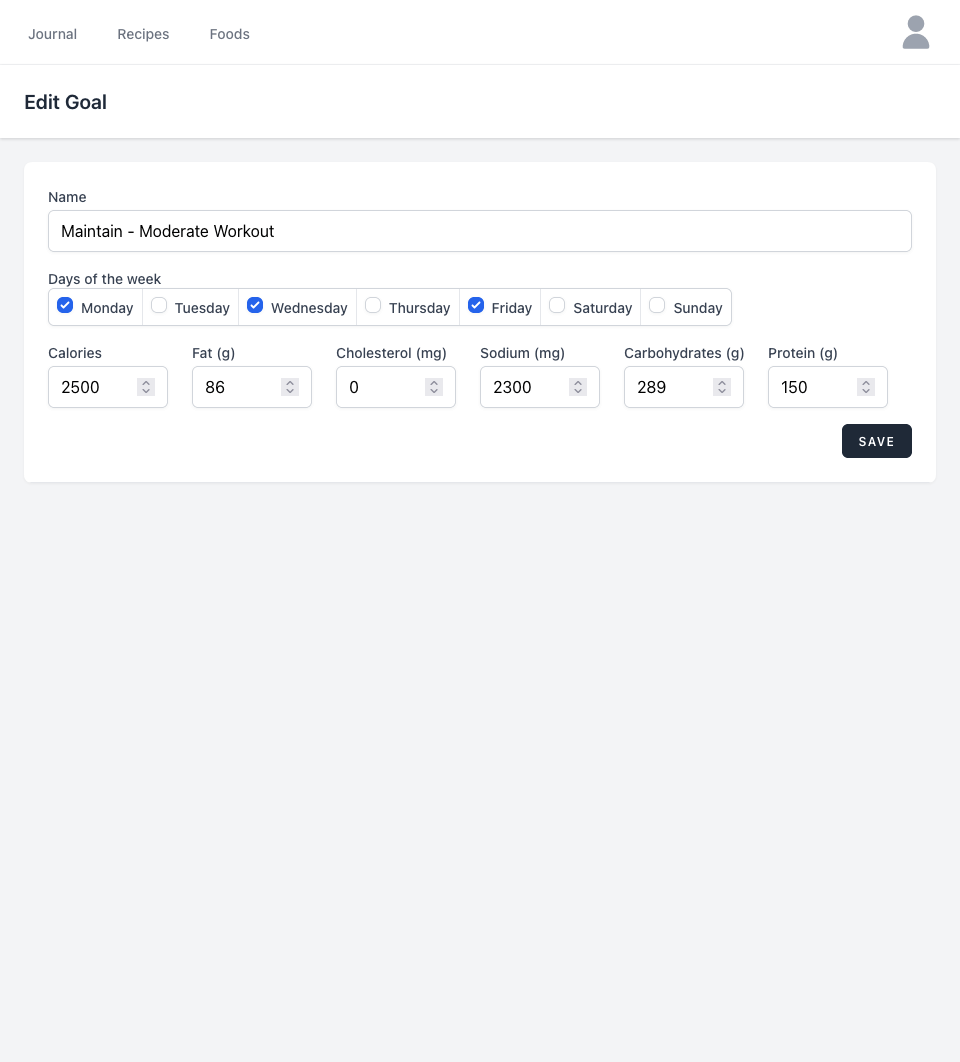The width and height of the screenshot is (960, 1062).
Task: Click the Cholesterol spinner arrows
Action: pos(434,387)
